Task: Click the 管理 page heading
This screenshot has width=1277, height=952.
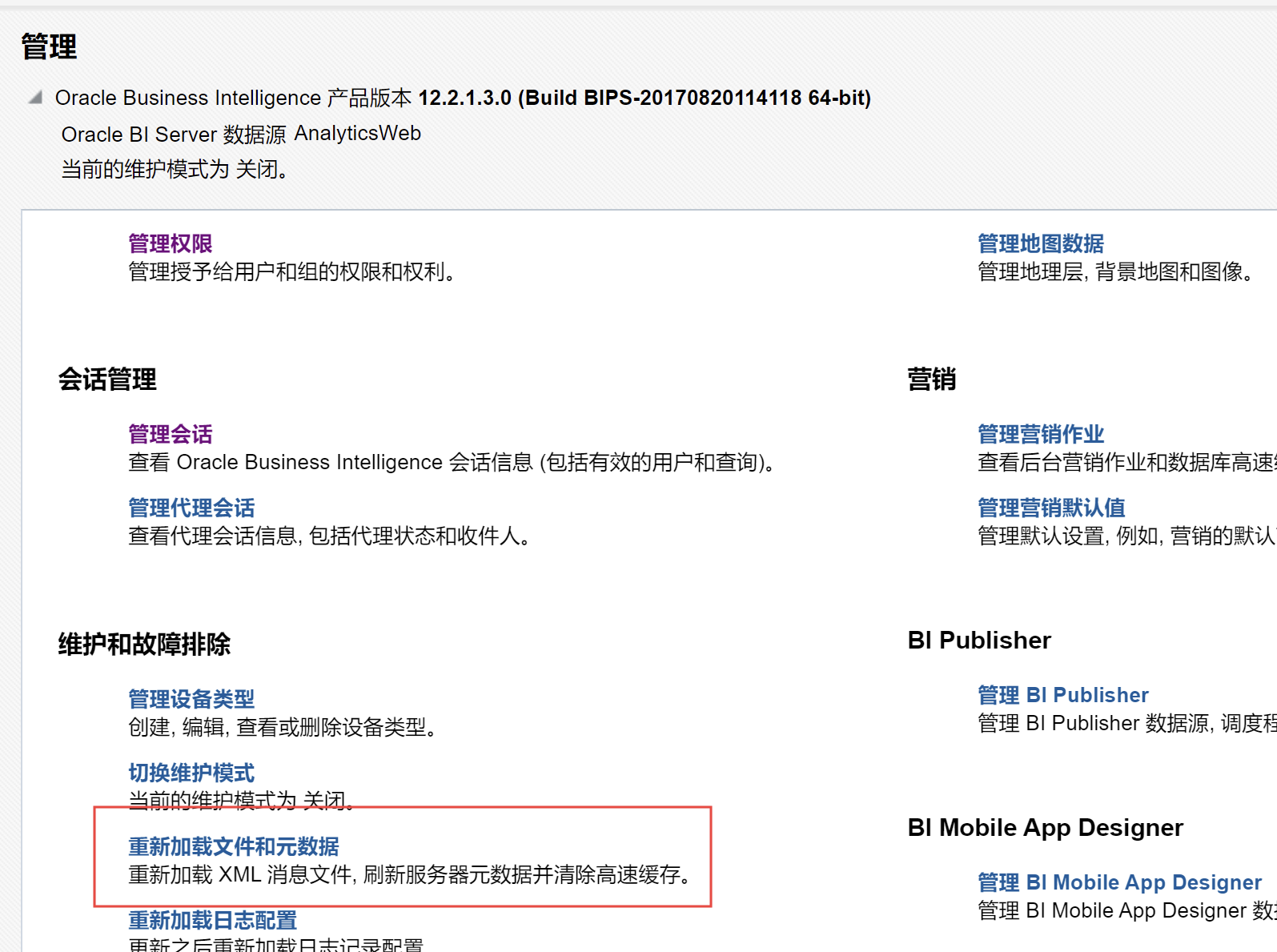Action: (49, 46)
